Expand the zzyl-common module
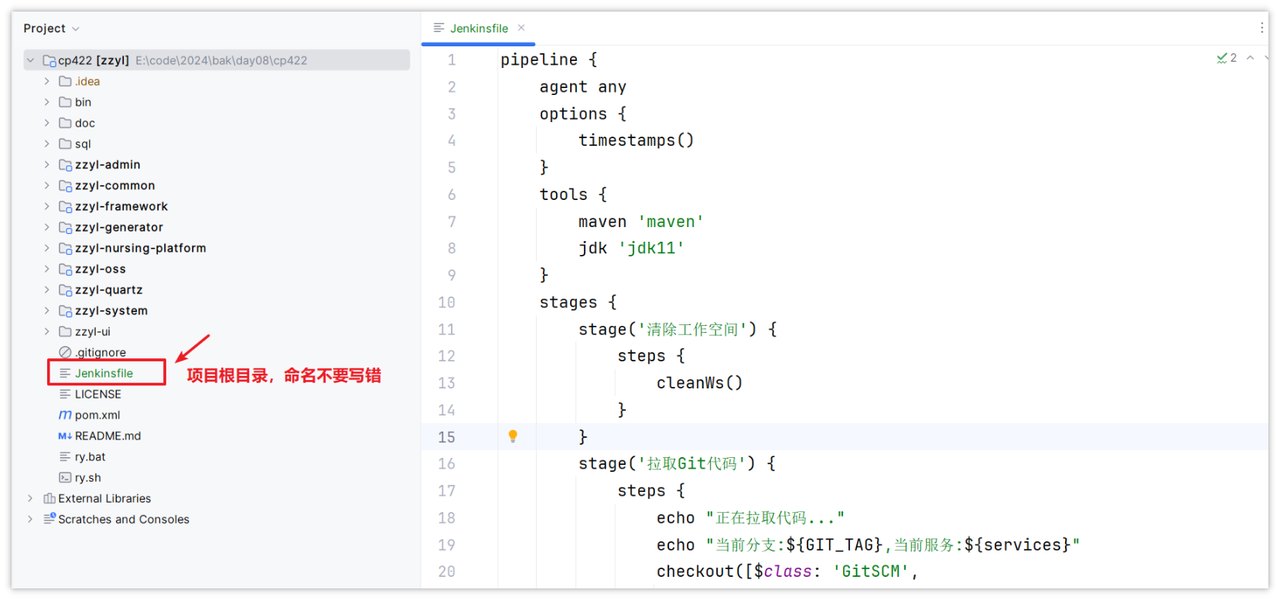The height and width of the screenshot is (600, 1280). (x=47, y=185)
